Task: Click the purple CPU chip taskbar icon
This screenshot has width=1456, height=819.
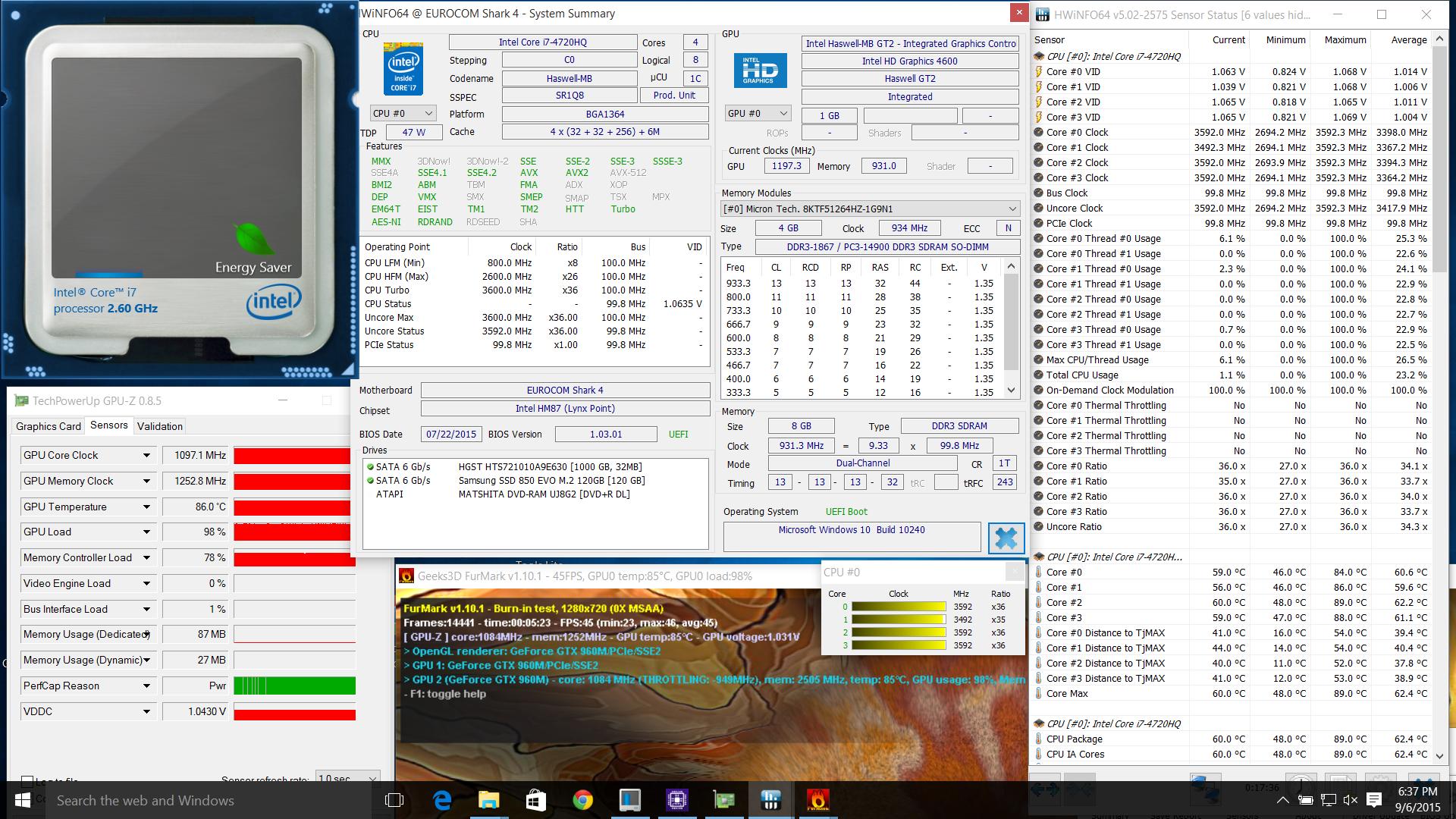Action: point(676,800)
